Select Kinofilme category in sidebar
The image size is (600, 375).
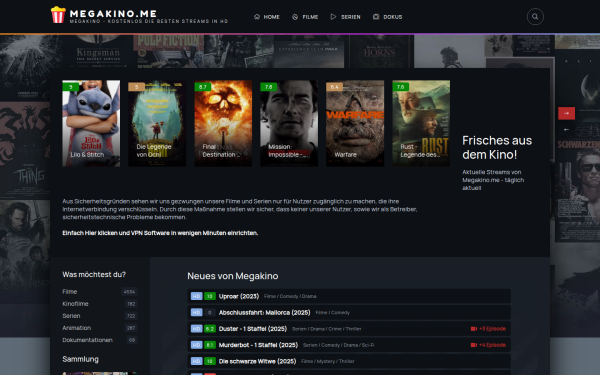[x=75, y=304]
